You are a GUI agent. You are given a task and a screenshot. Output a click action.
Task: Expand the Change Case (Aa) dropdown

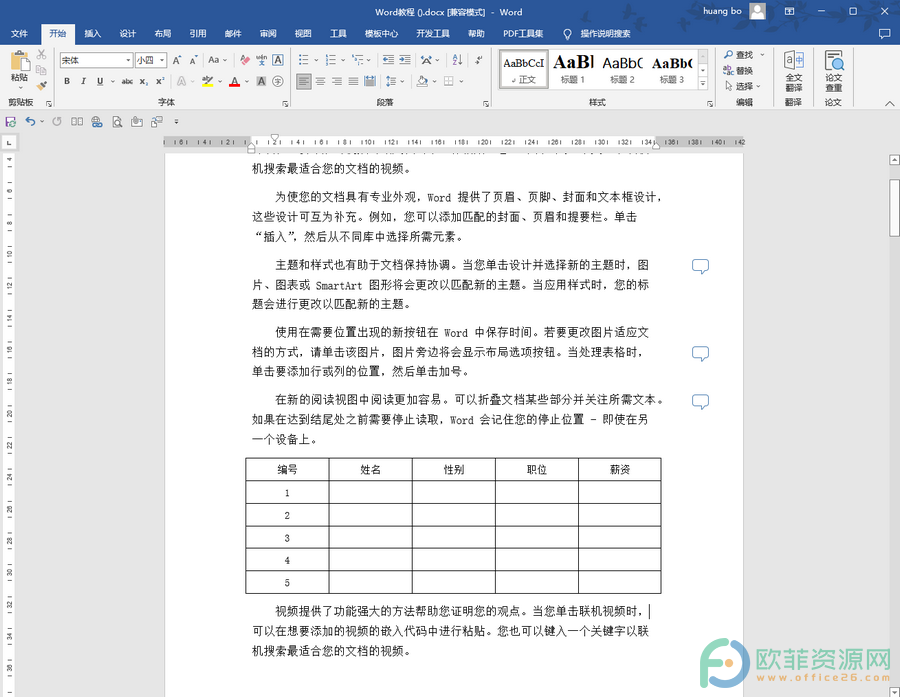(218, 60)
